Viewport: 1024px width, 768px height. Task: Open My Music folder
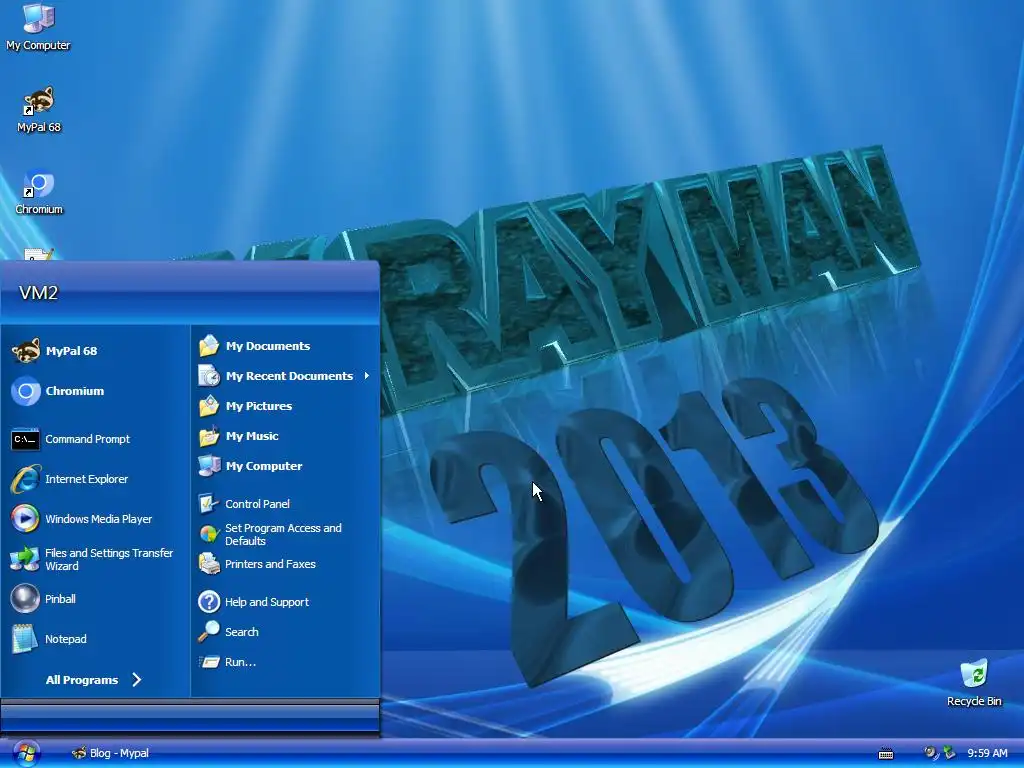[x=285, y=436]
